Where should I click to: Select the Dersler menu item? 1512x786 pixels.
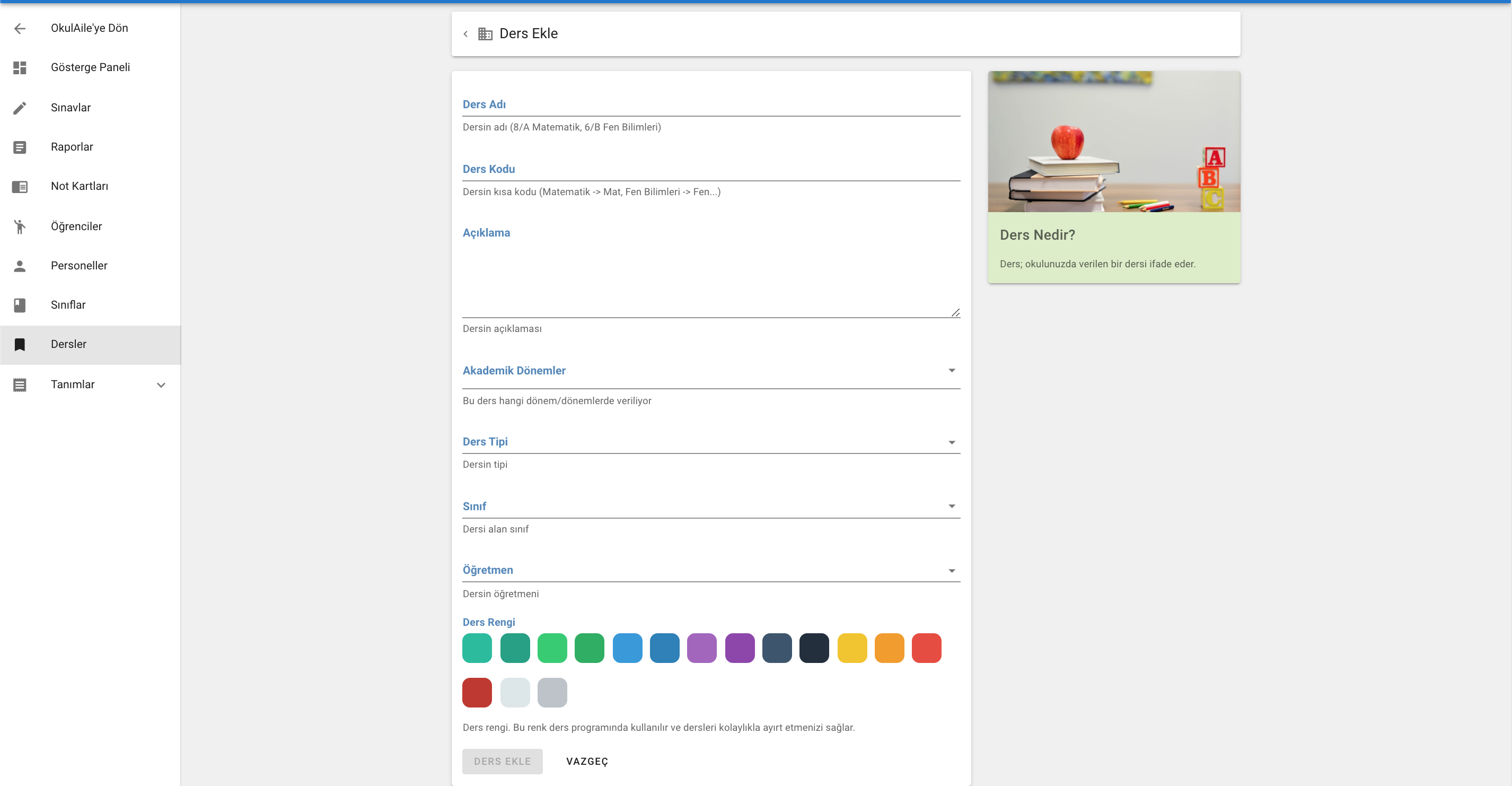(90, 345)
